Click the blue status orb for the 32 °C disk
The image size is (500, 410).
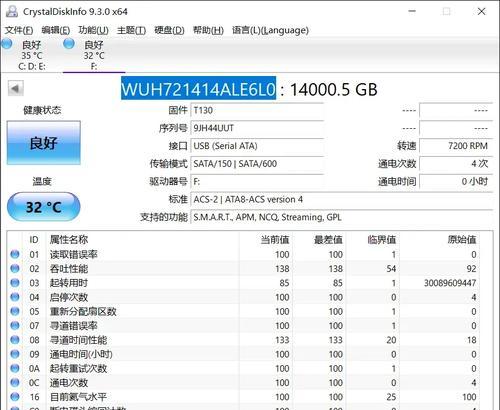click(x=69, y=44)
